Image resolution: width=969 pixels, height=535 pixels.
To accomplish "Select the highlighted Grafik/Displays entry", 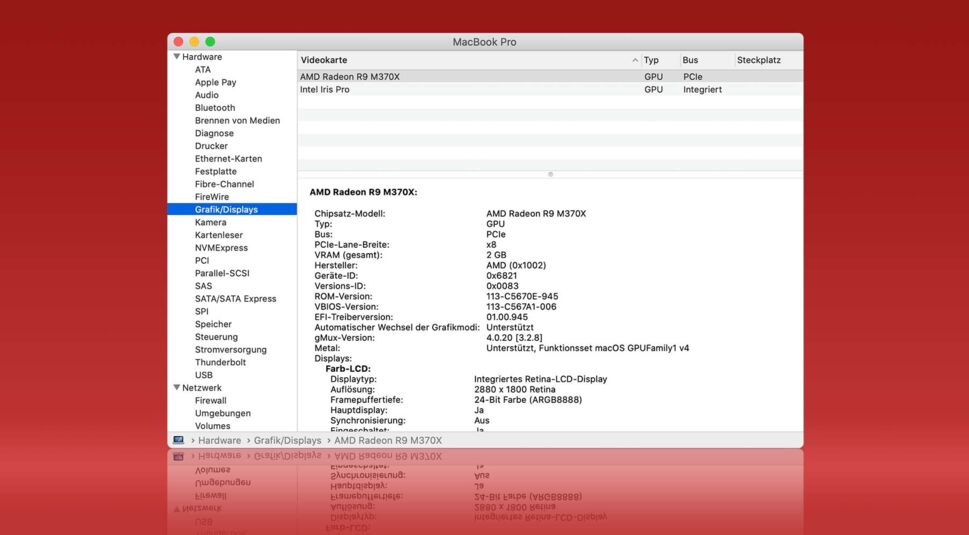I will (x=232, y=209).
